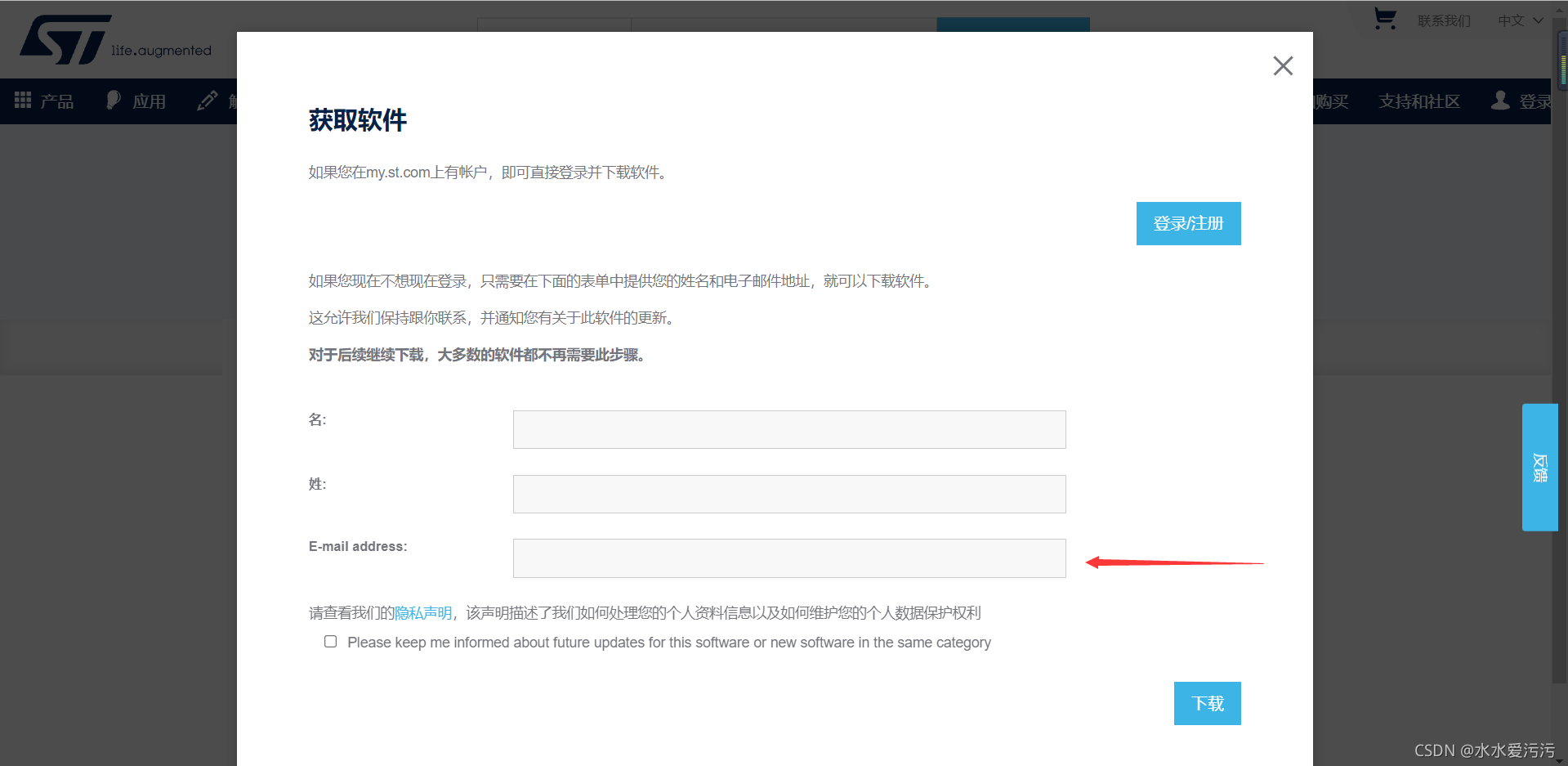This screenshot has height=766, width=1568.
Task: Click the 登录/注册 button
Action: point(1188,223)
